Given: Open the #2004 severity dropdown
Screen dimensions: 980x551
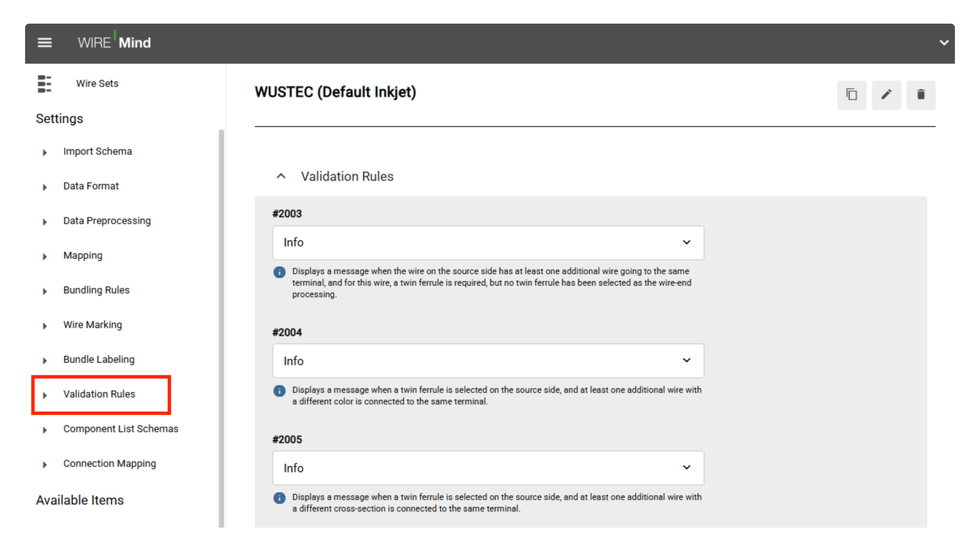Looking at the screenshot, I should (488, 361).
